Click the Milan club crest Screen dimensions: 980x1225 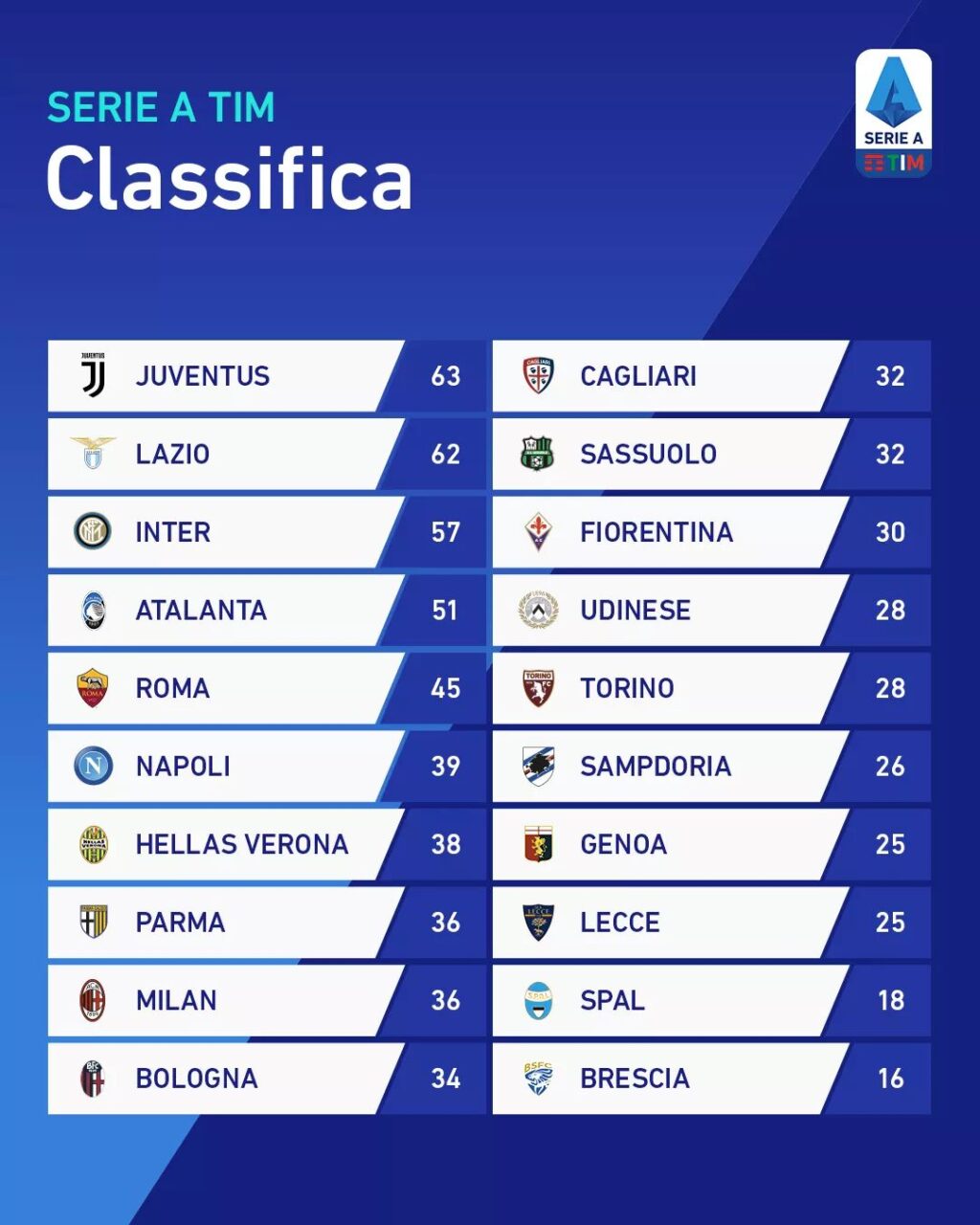tap(93, 1000)
